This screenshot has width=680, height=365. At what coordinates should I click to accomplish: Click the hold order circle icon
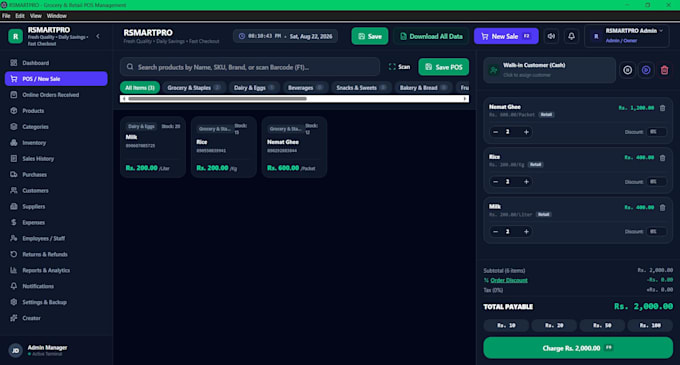[628, 70]
